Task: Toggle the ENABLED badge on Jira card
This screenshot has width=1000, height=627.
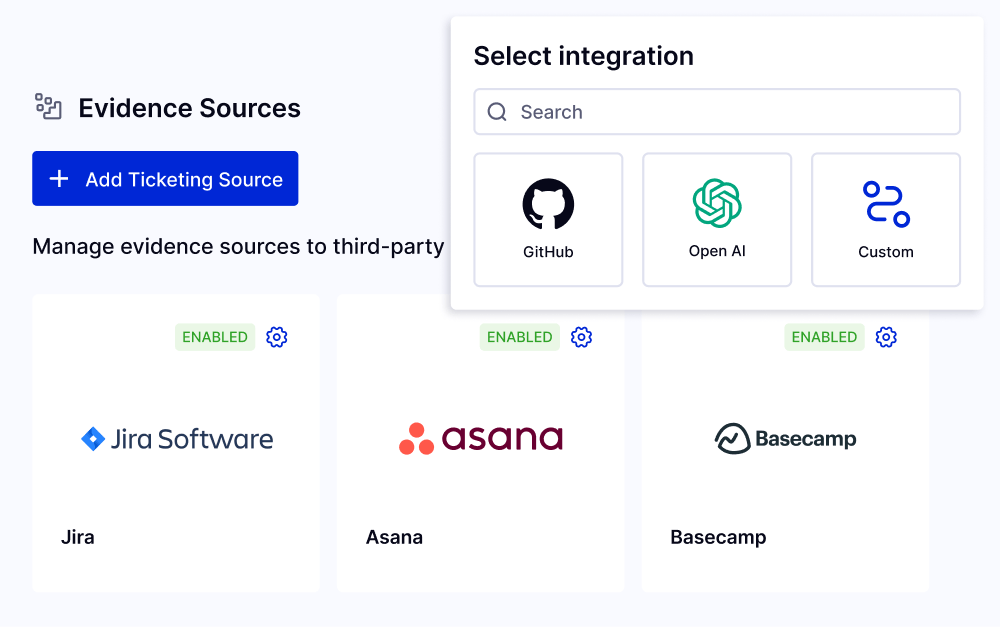Action: coord(215,337)
